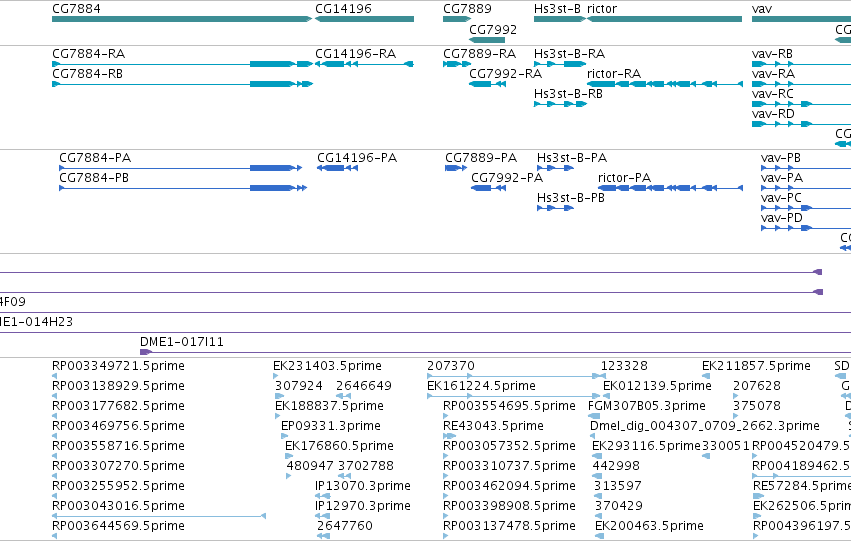This screenshot has height=541, width=851.
Task: Select protein vav-PD
Action: pos(806,228)
